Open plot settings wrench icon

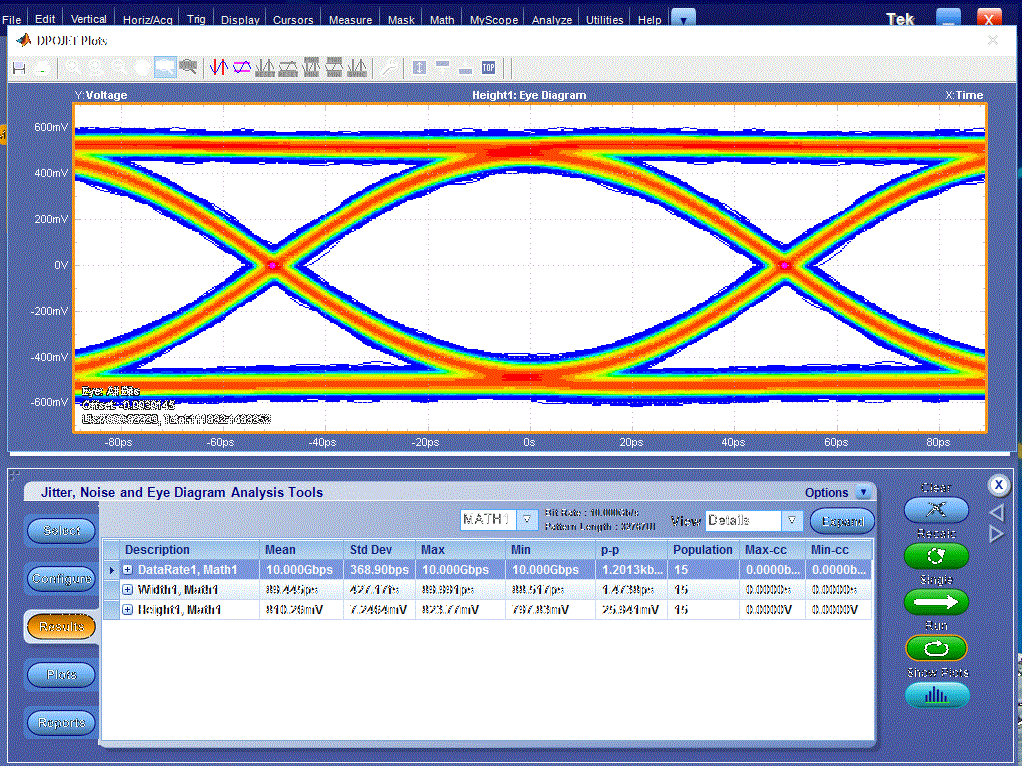coord(388,67)
